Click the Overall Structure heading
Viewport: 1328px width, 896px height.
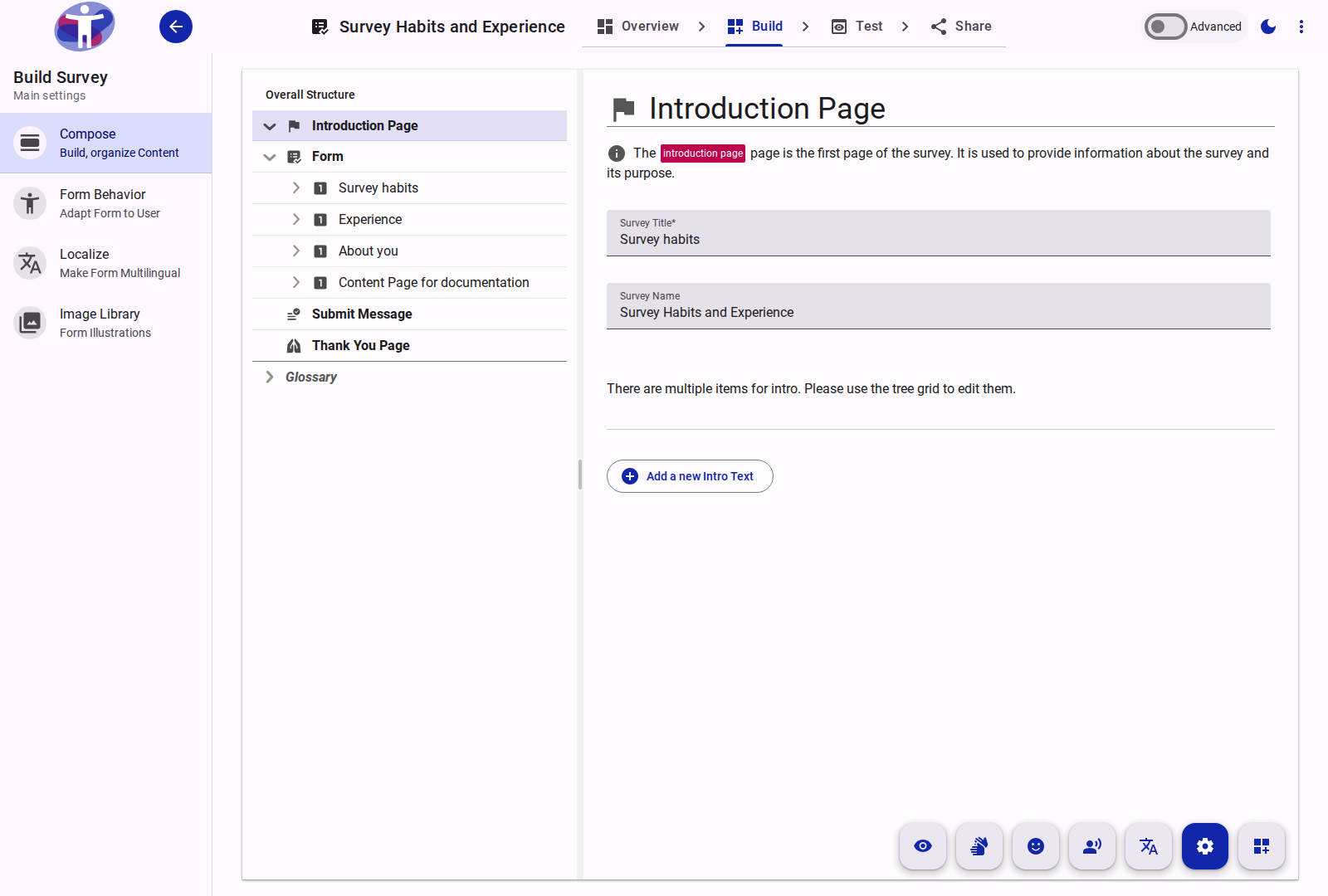point(310,95)
